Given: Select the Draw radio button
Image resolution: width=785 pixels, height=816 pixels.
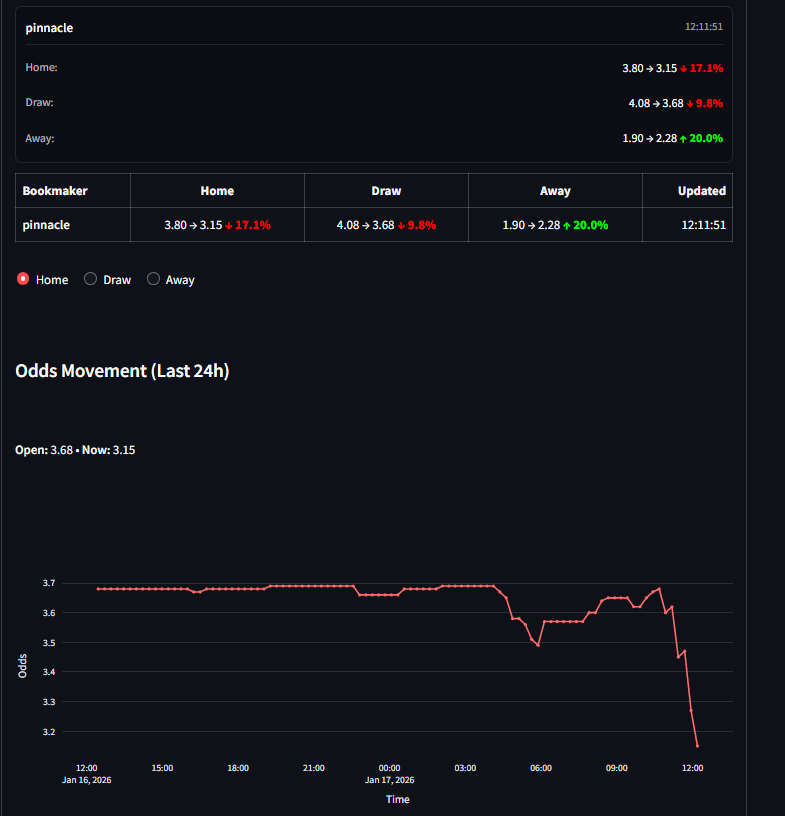Looking at the screenshot, I should (x=91, y=279).
